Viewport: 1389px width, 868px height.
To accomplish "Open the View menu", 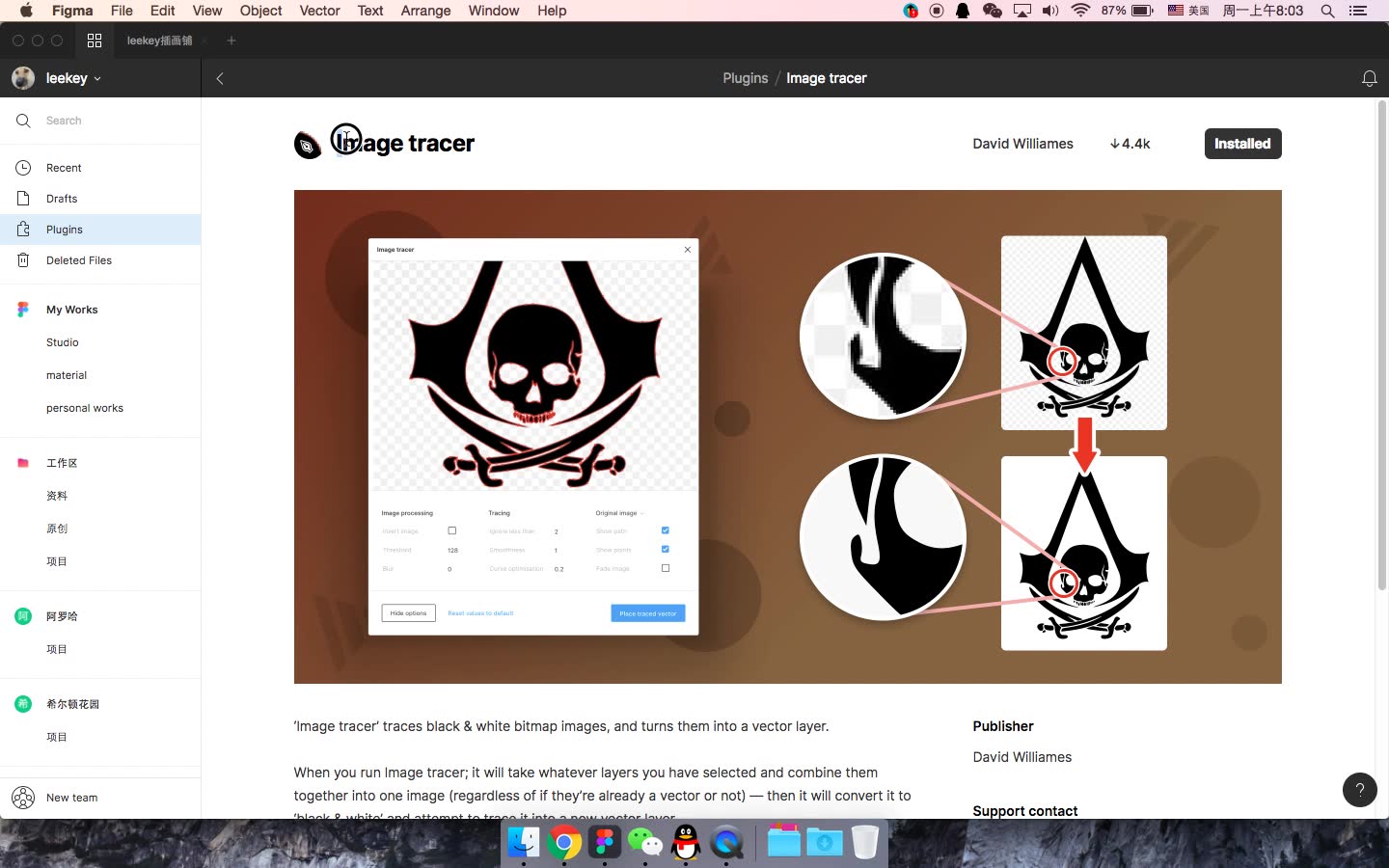I will (207, 11).
